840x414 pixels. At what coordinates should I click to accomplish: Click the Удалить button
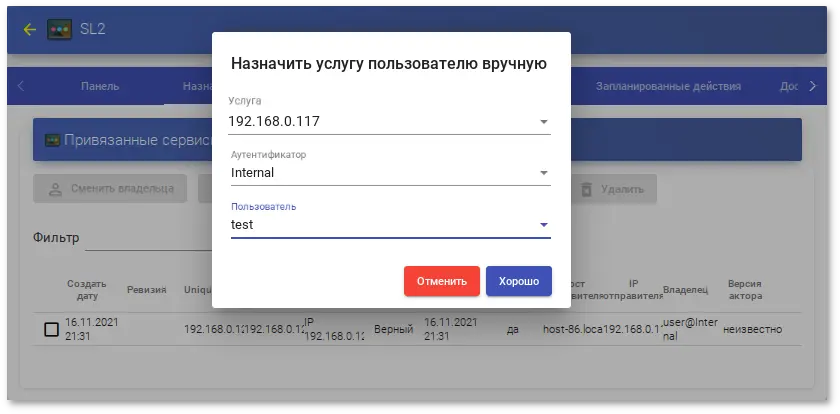(x=614, y=189)
